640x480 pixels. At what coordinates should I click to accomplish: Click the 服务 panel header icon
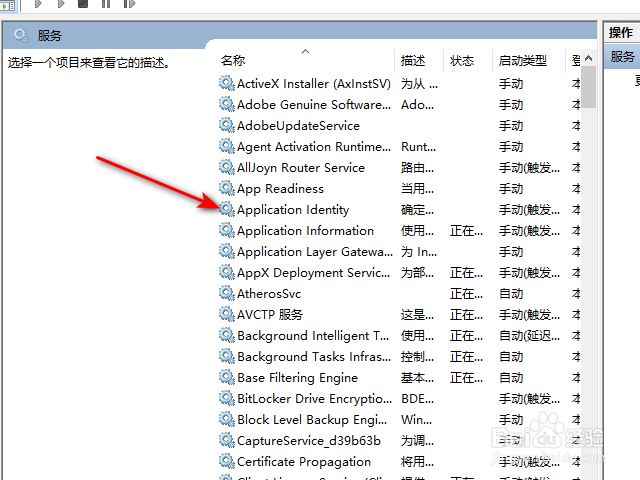21,36
